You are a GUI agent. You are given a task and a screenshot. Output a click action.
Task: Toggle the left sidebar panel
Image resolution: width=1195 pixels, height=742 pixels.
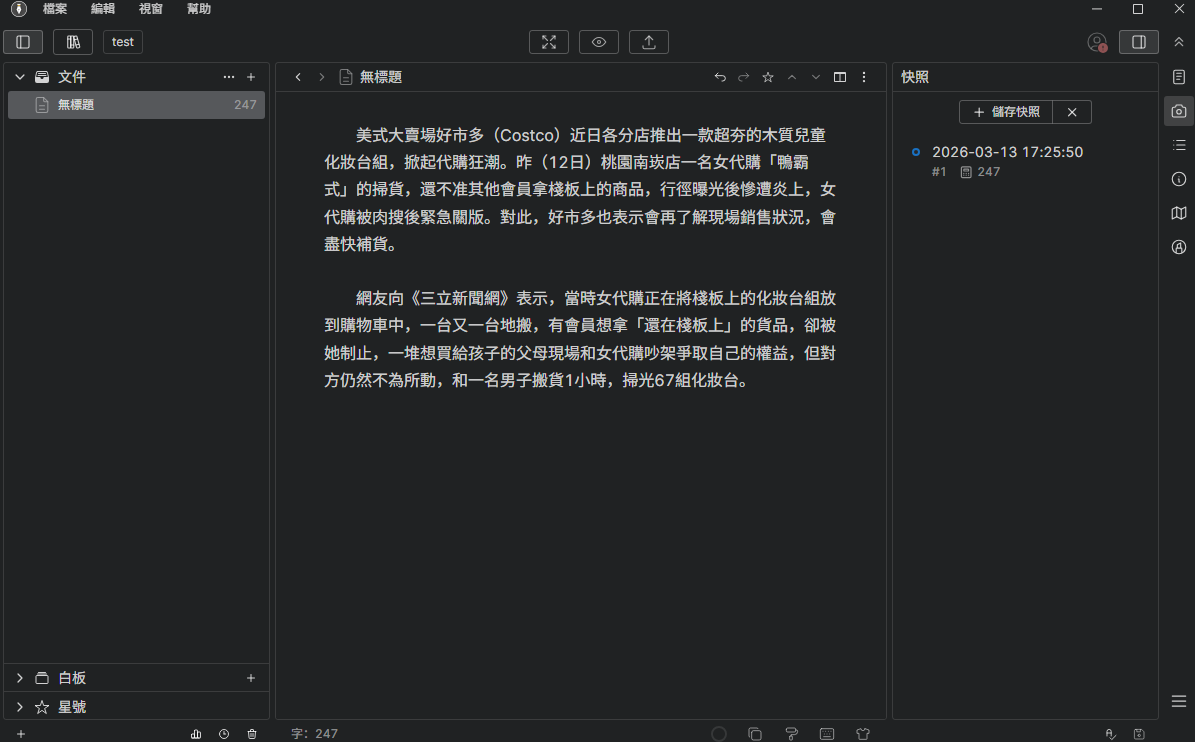point(23,42)
